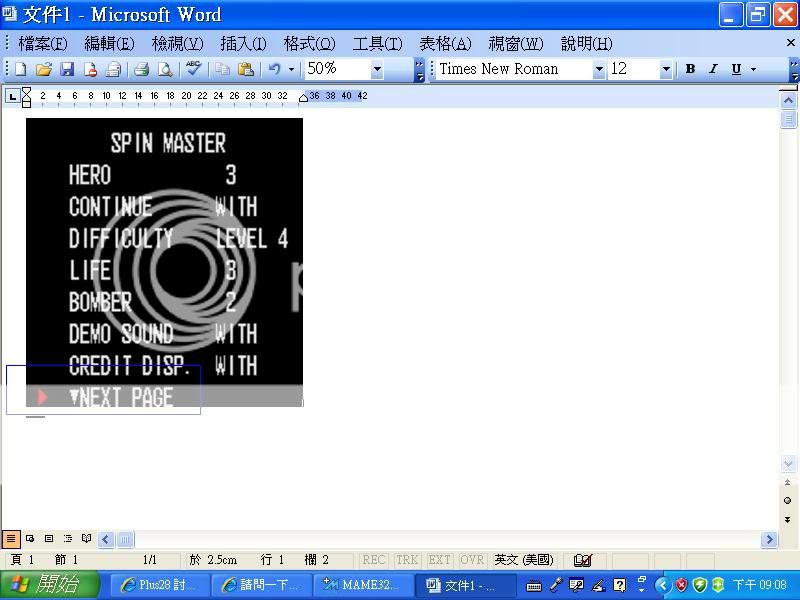Switch to Plus28 討... taskbar window
The image size is (800, 600).
click(x=160, y=585)
